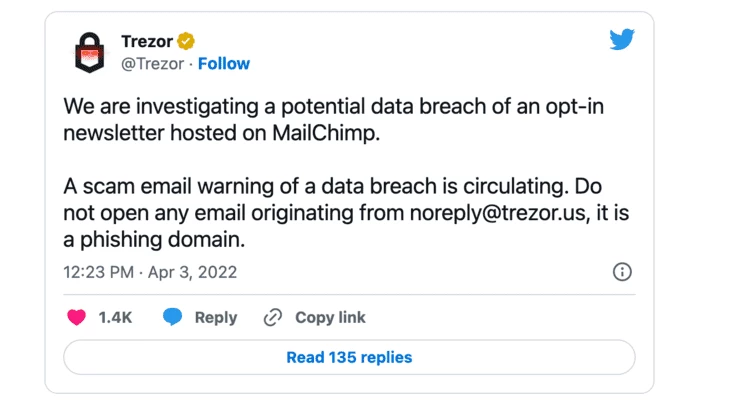
Task: Click the Apr 3, 2022 date
Action: (192, 272)
